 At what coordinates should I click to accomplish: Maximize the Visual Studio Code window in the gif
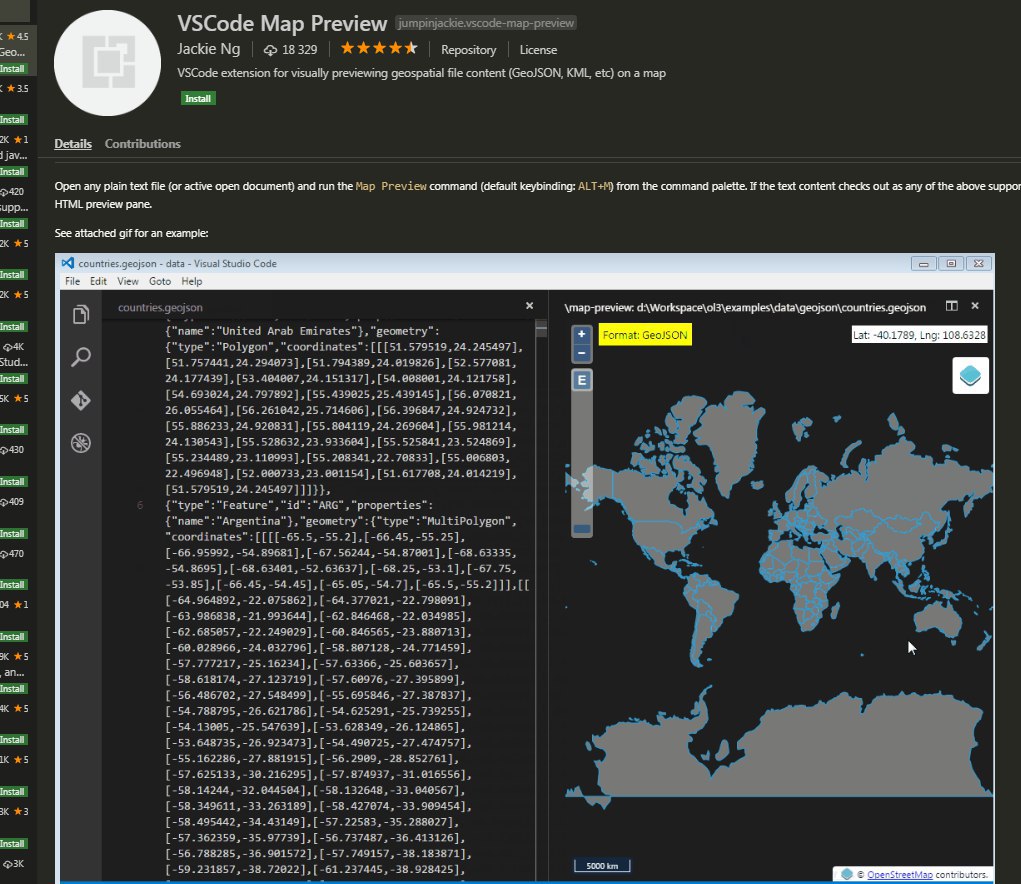click(x=951, y=264)
